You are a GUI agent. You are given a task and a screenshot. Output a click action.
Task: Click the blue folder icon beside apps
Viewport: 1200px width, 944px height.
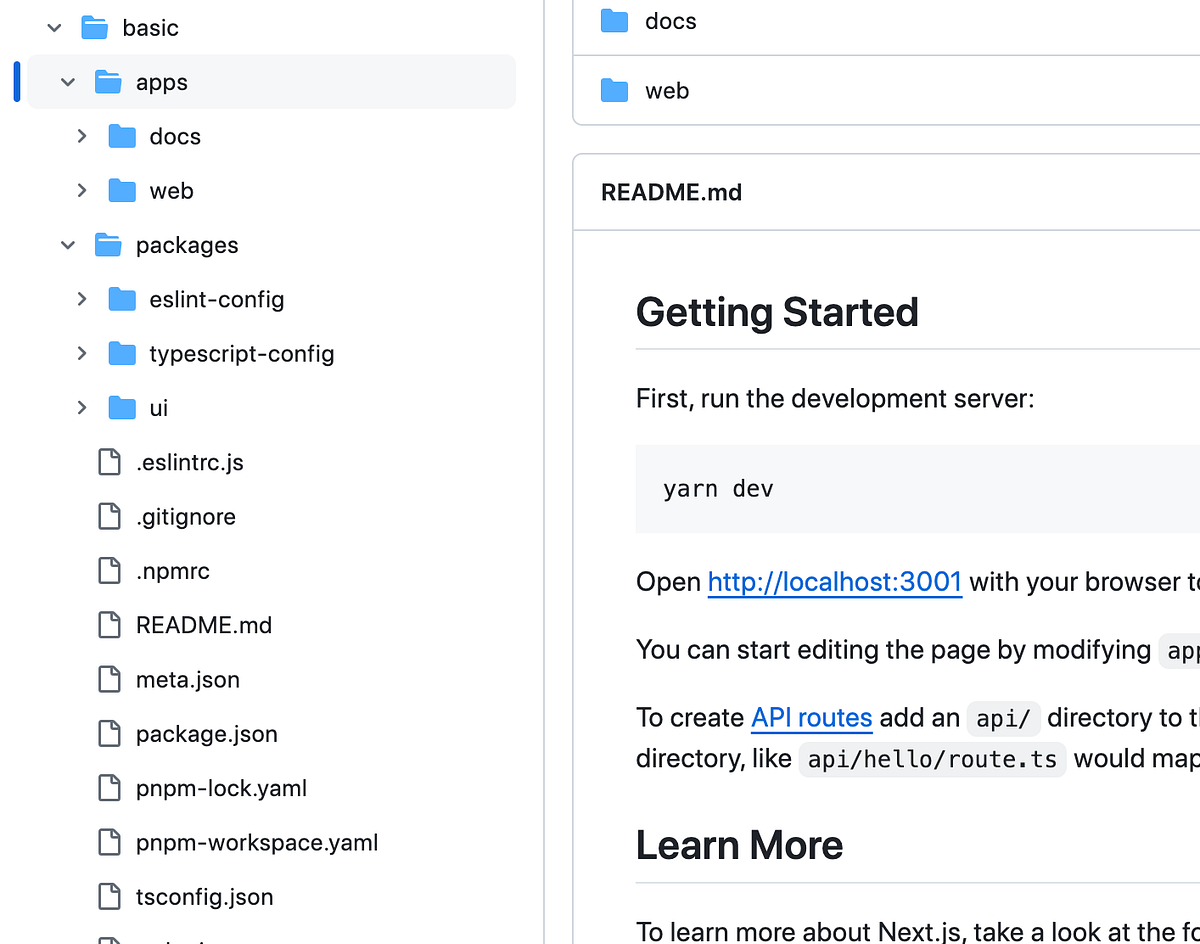[108, 82]
